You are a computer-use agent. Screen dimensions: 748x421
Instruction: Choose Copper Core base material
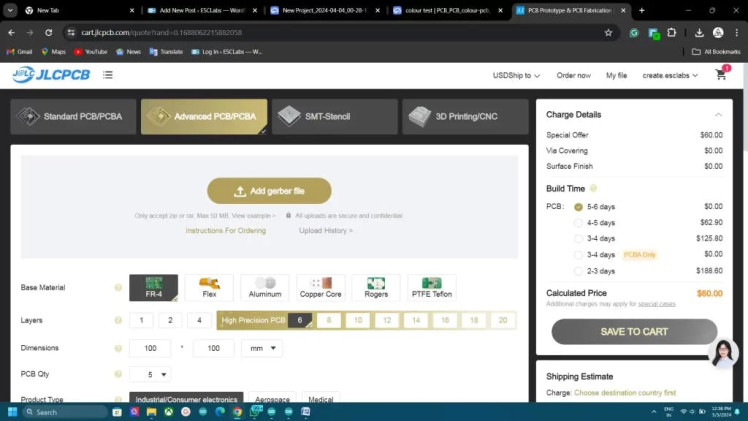(x=321, y=288)
